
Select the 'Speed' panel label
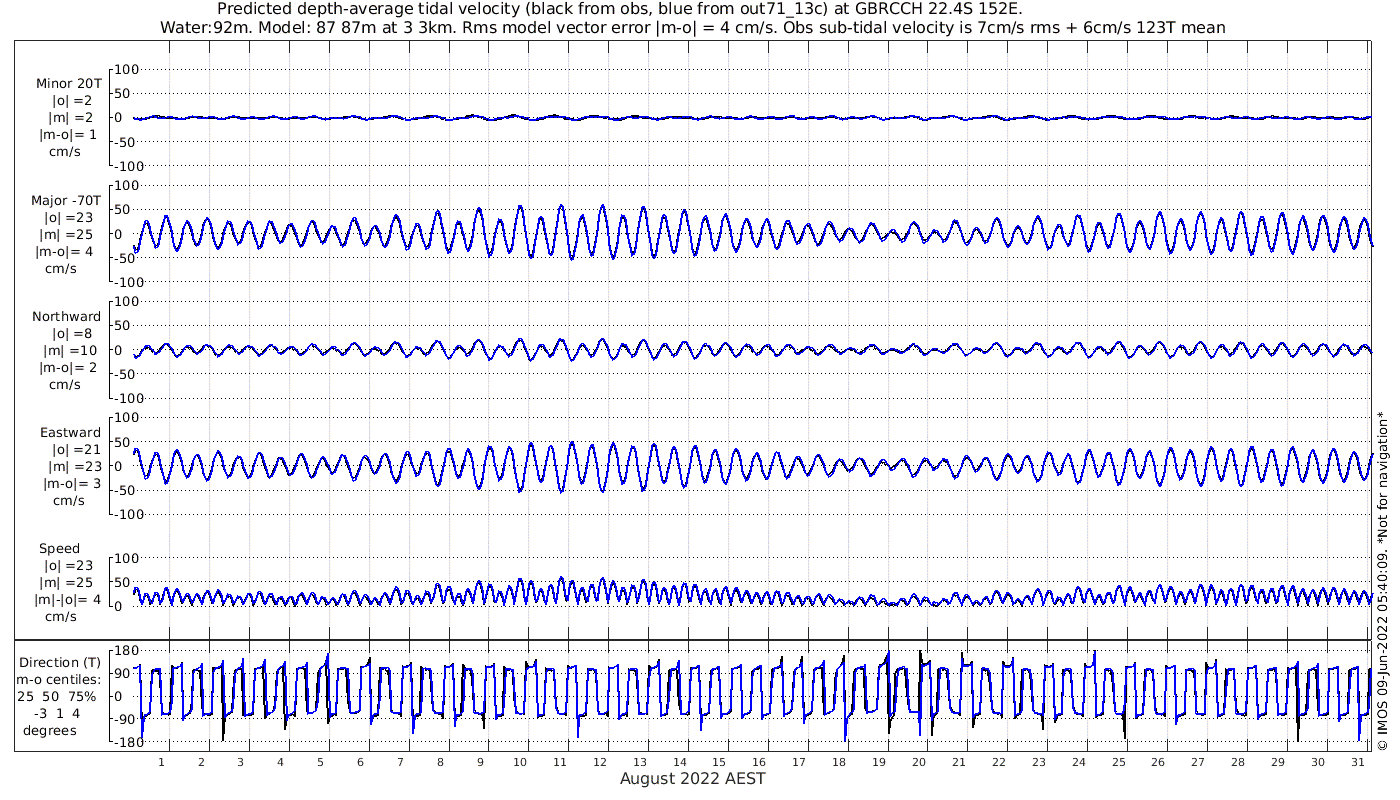60,549
